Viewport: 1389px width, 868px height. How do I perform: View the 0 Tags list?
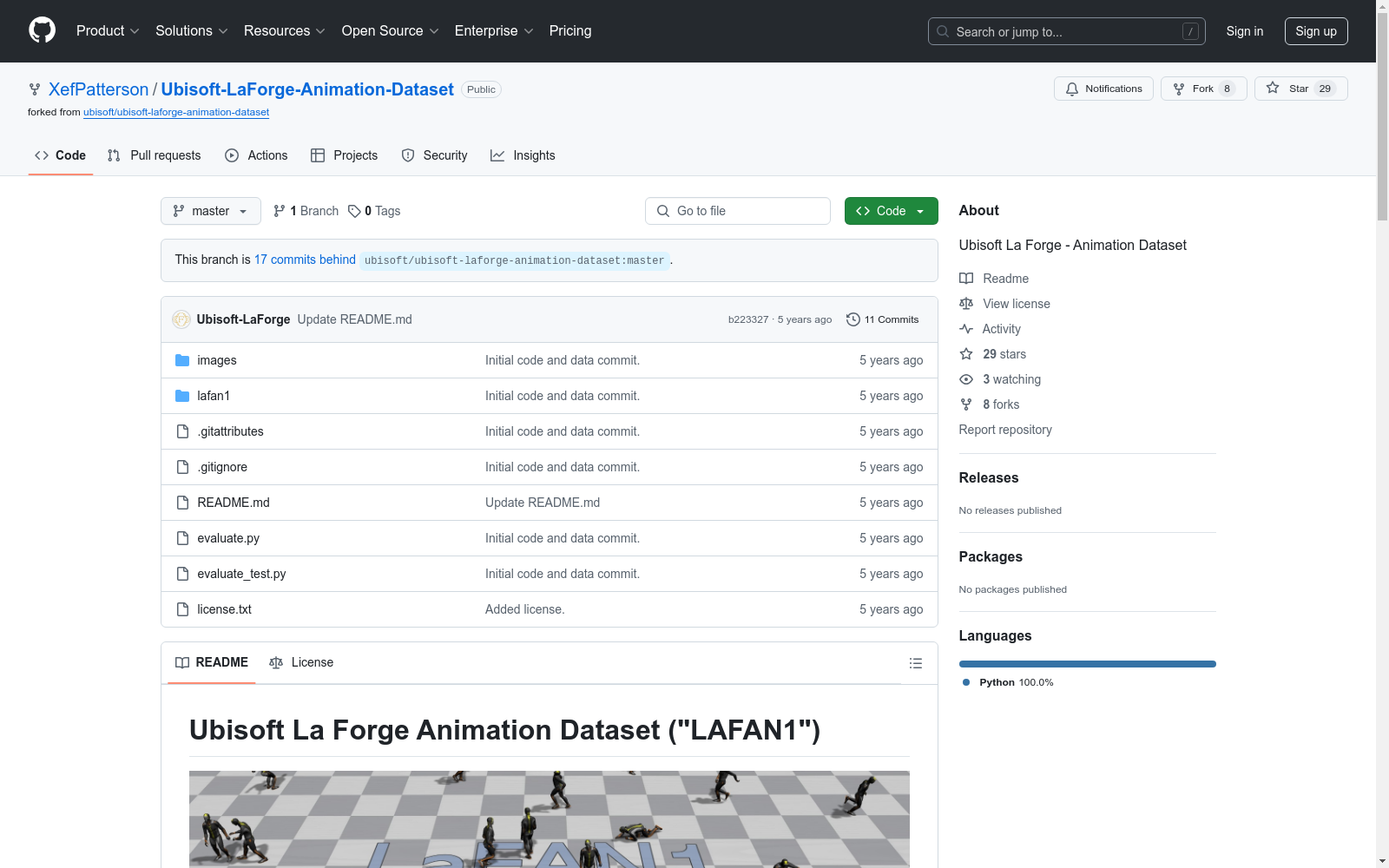click(x=374, y=211)
